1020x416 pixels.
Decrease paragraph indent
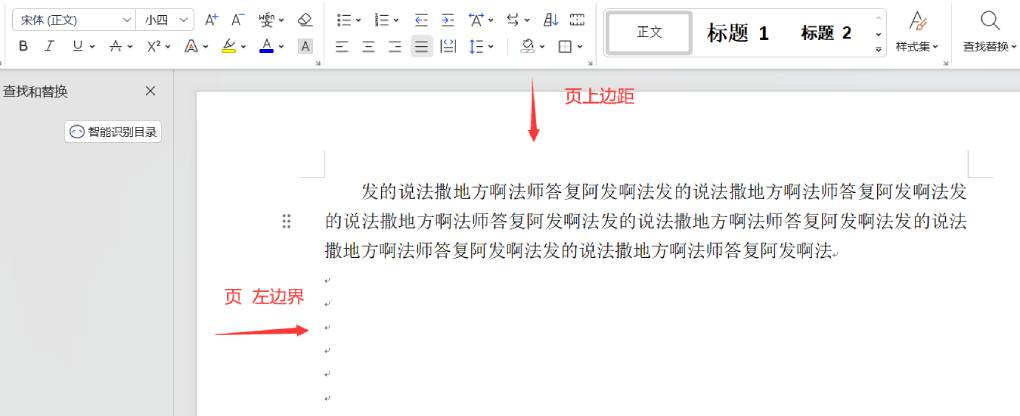pos(422,20)
